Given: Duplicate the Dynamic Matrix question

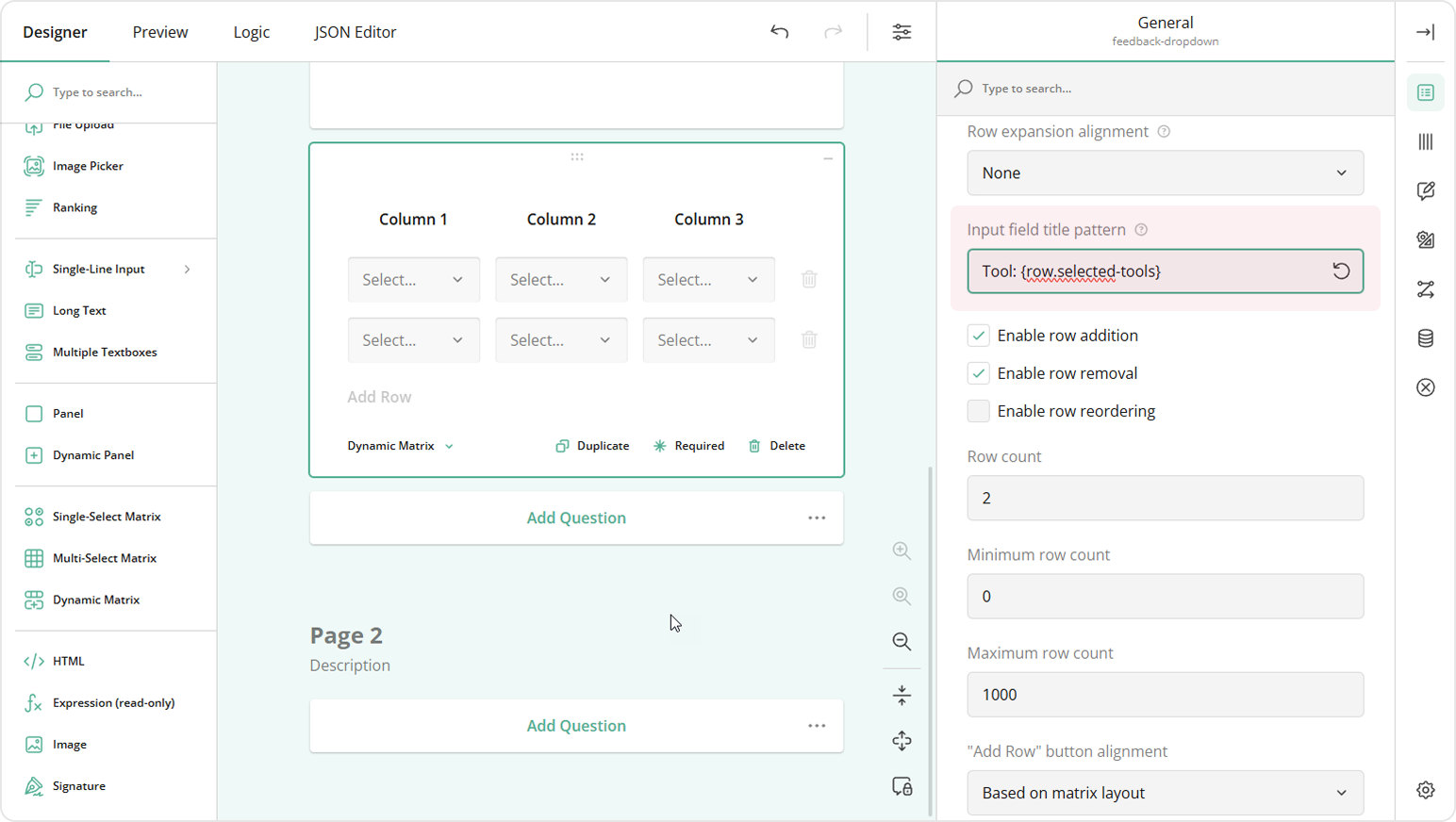Looking at the screenshot, I should tap(592, 445).
